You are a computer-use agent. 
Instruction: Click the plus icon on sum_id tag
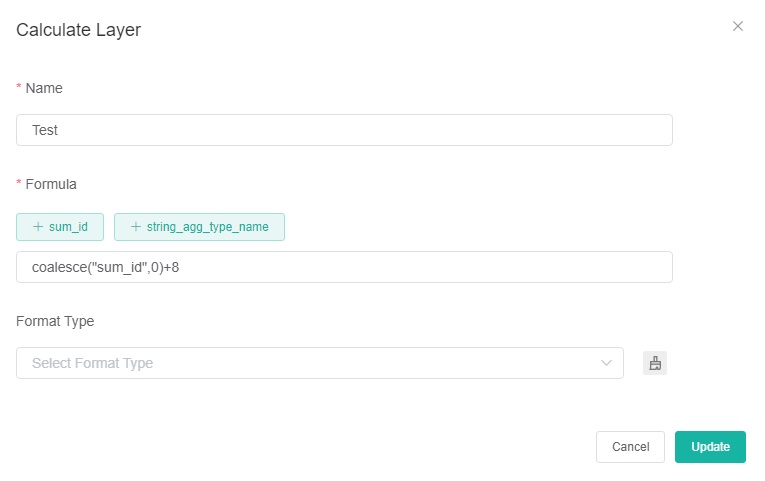38,227
